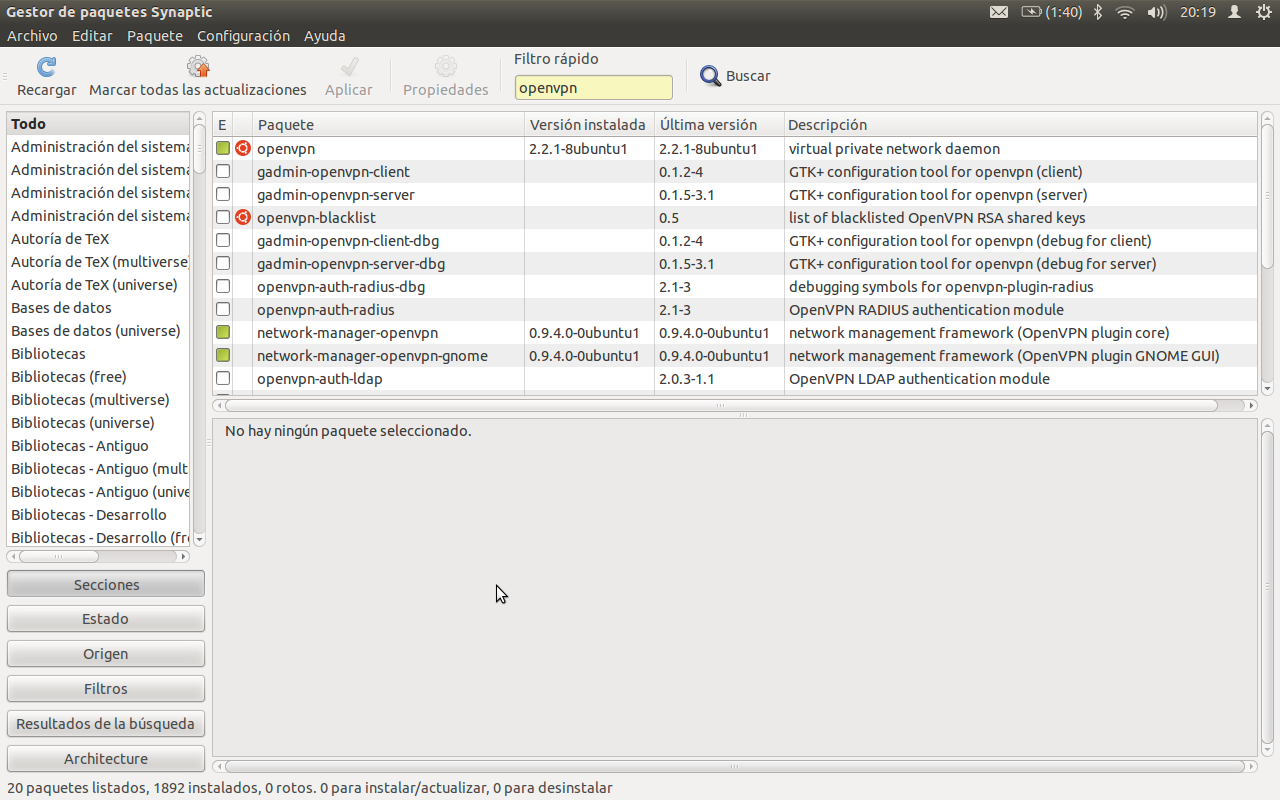Open the system power gear menu

tap(1263, 12)
